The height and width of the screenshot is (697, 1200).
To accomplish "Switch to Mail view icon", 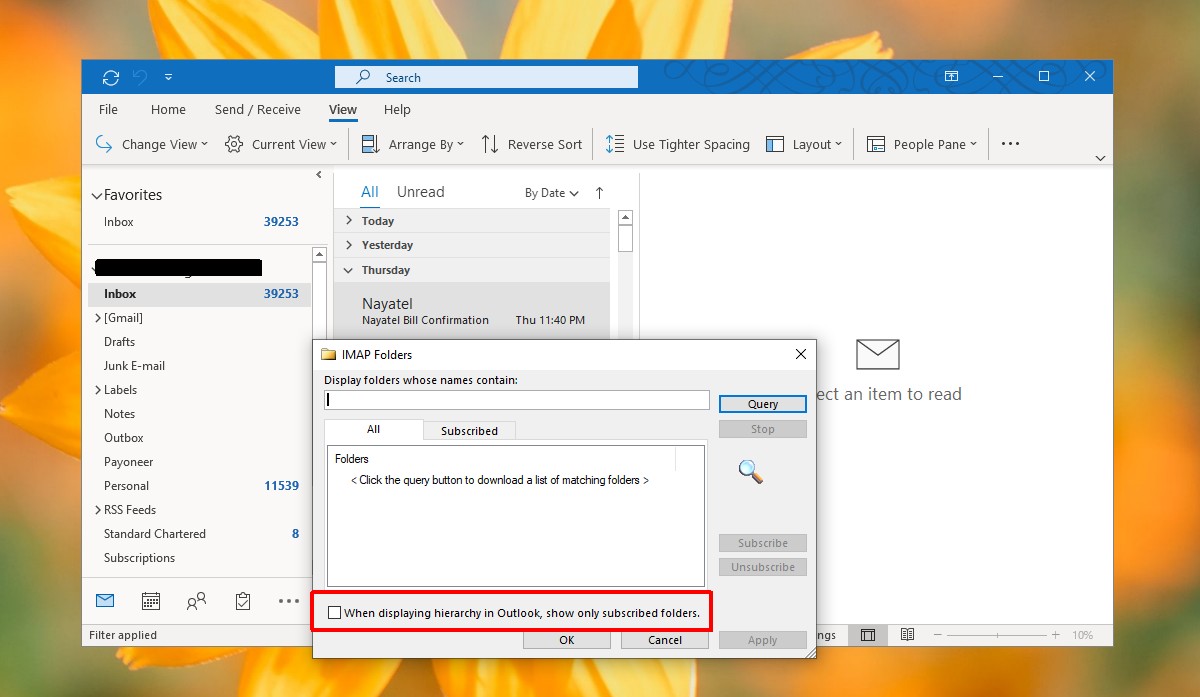I will point(105,601).
